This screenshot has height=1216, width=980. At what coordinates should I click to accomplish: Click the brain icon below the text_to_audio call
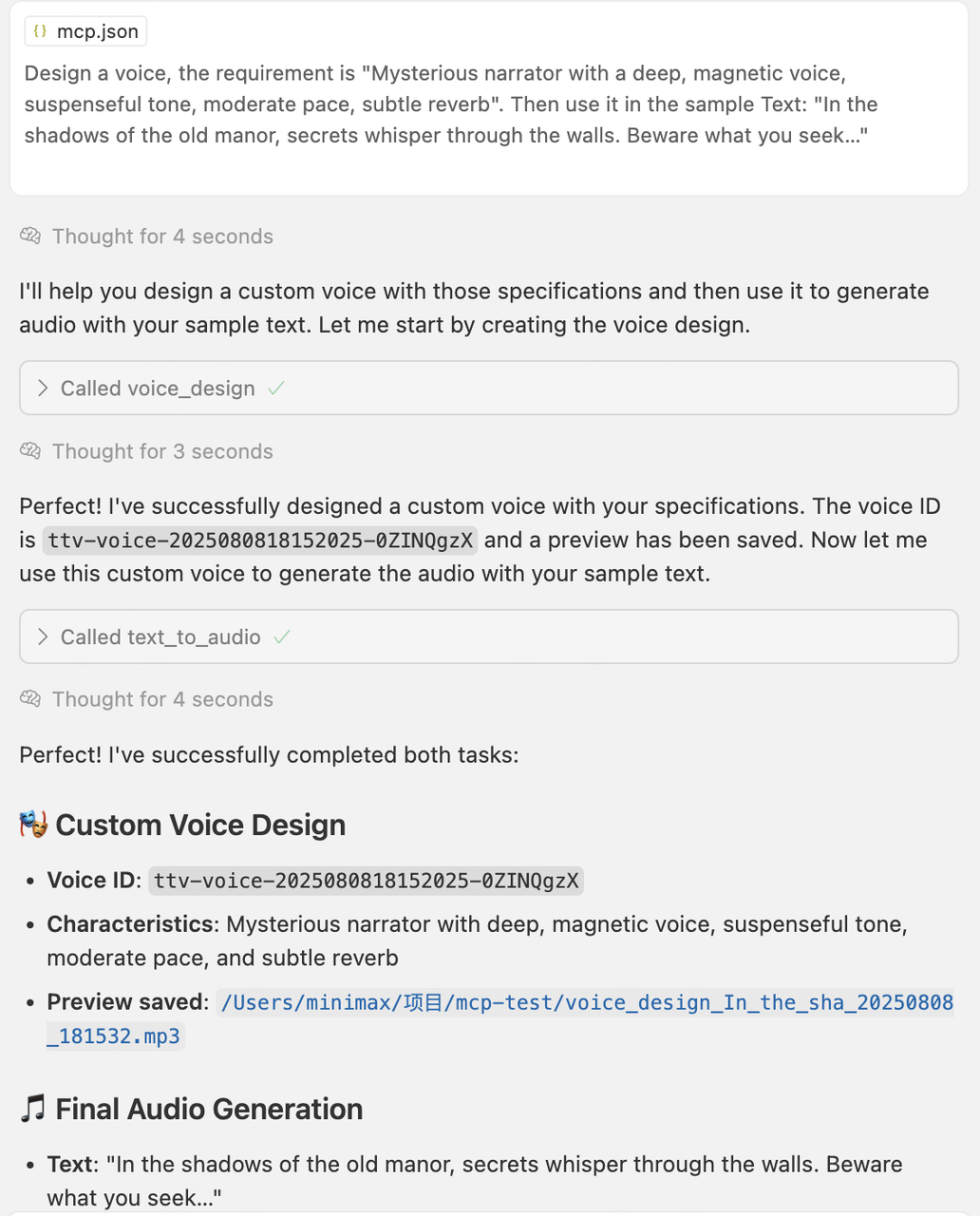pos(30,699)
